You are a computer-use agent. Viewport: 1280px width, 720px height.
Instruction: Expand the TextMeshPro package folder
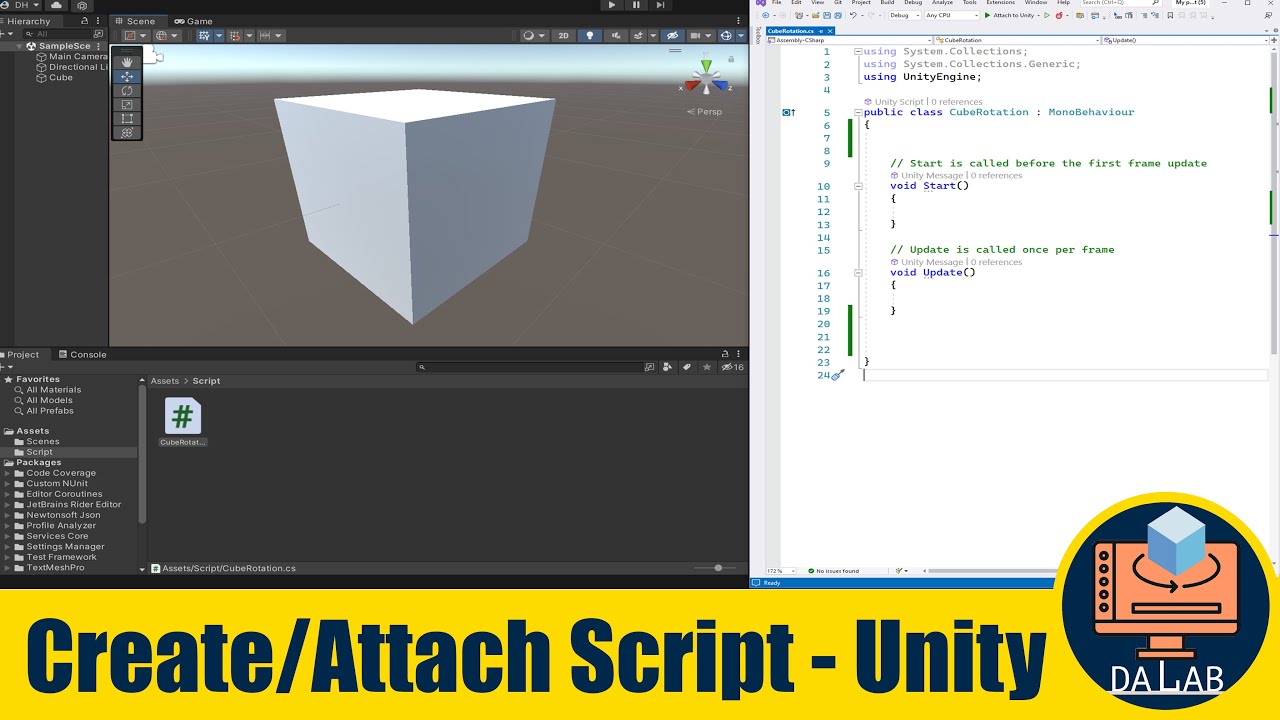(x=8, y=567)
